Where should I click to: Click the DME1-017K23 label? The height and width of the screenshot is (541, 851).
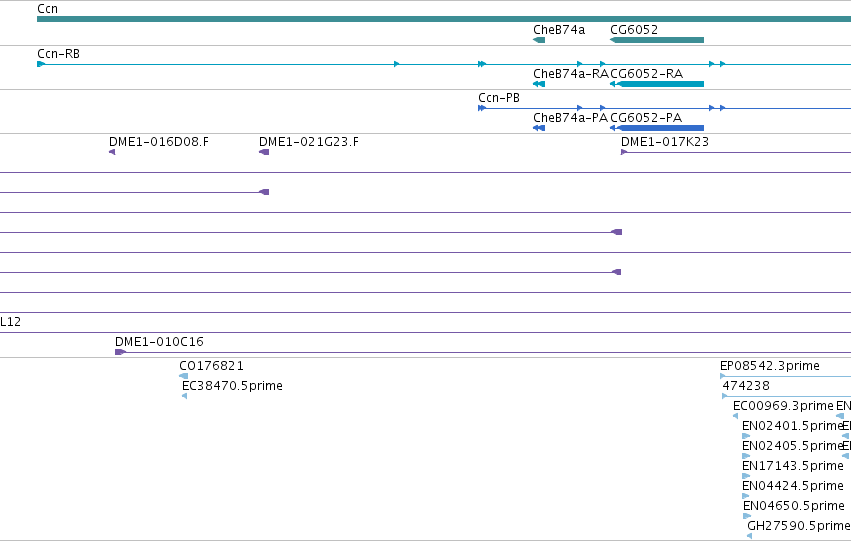[x=665, y=142]
